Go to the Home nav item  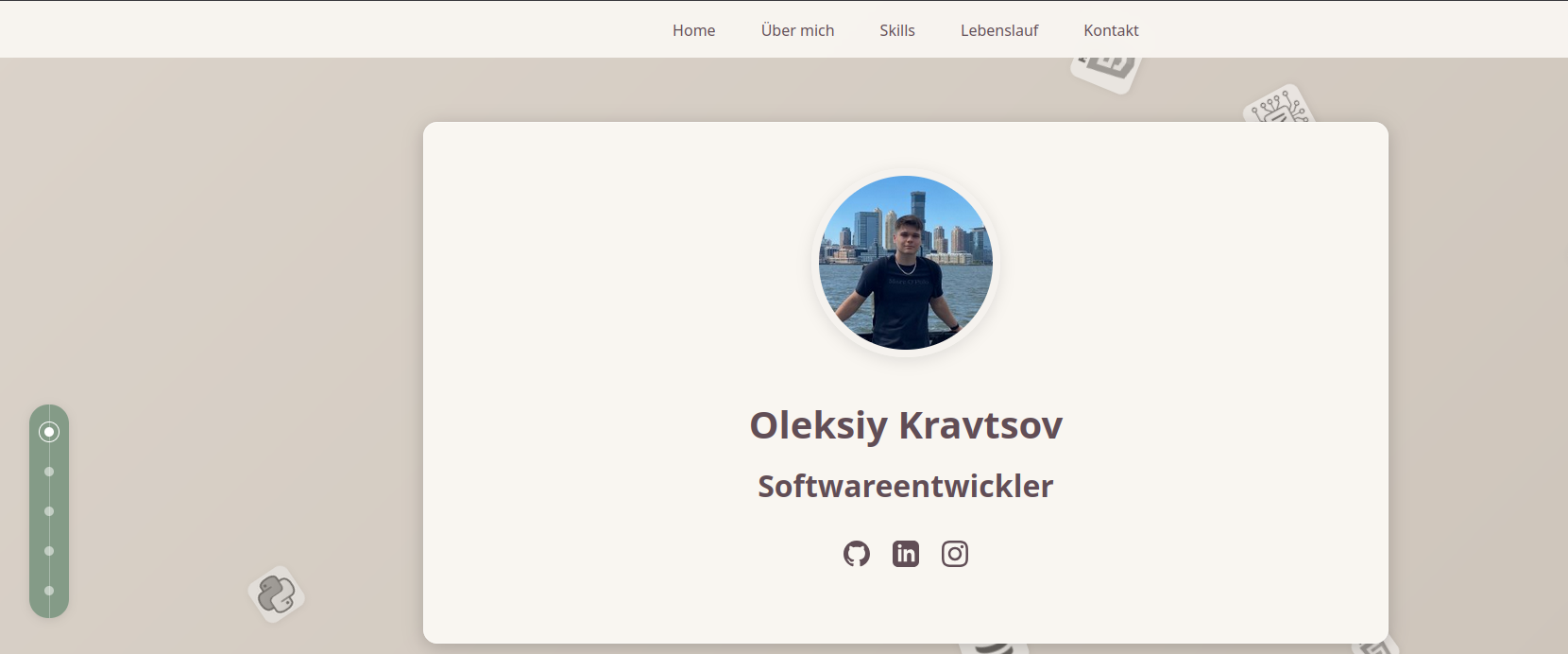point(693,30)
